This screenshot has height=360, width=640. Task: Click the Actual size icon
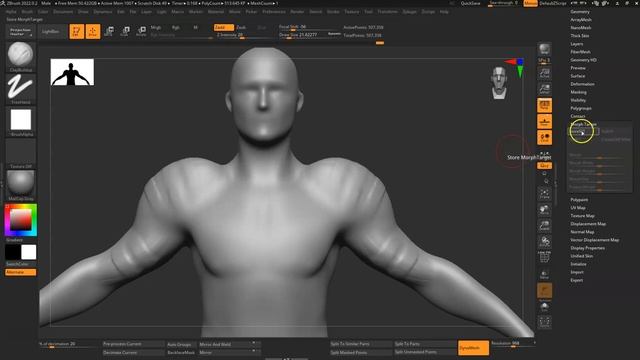544,73
